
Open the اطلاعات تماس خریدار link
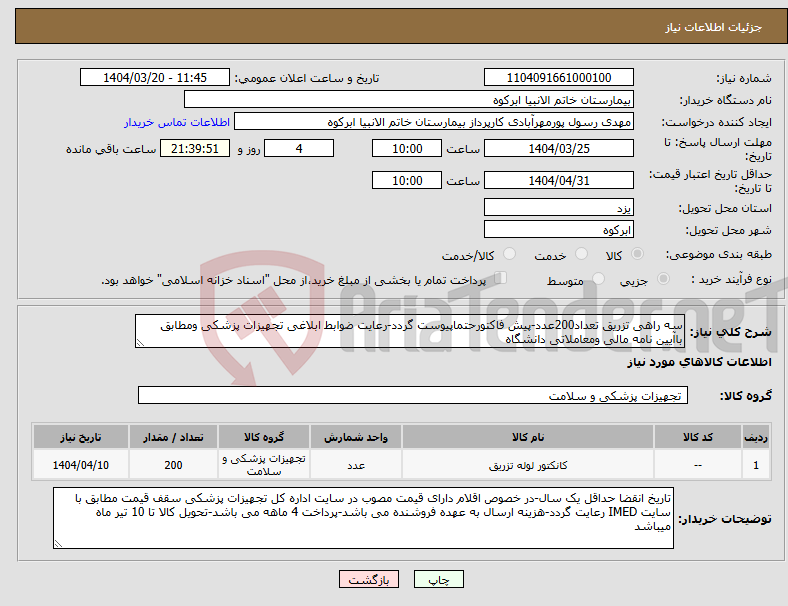pyautogui.click(x=177, y=122)
